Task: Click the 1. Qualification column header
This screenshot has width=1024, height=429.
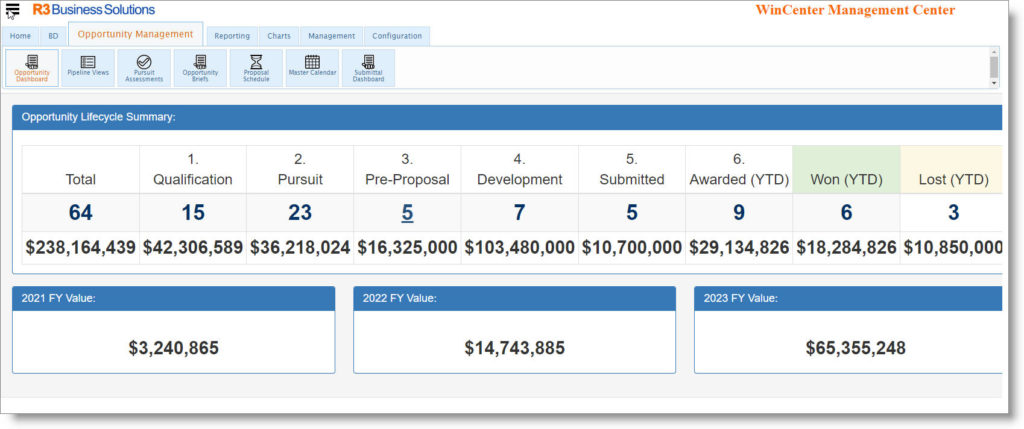Action: (193, 170)
